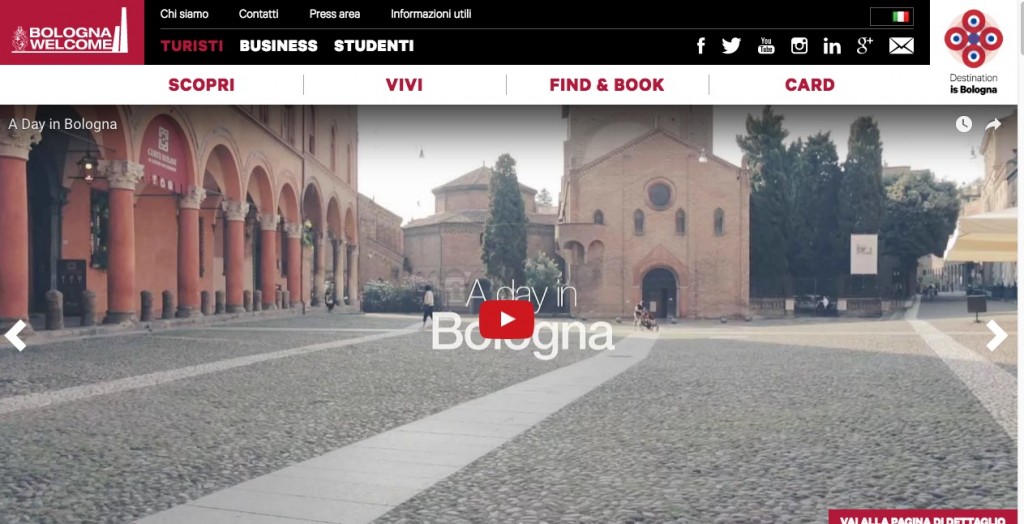Visit the YouTube channel icon
The height and width of the screenshot is (524, 1024).
(766, 46)
